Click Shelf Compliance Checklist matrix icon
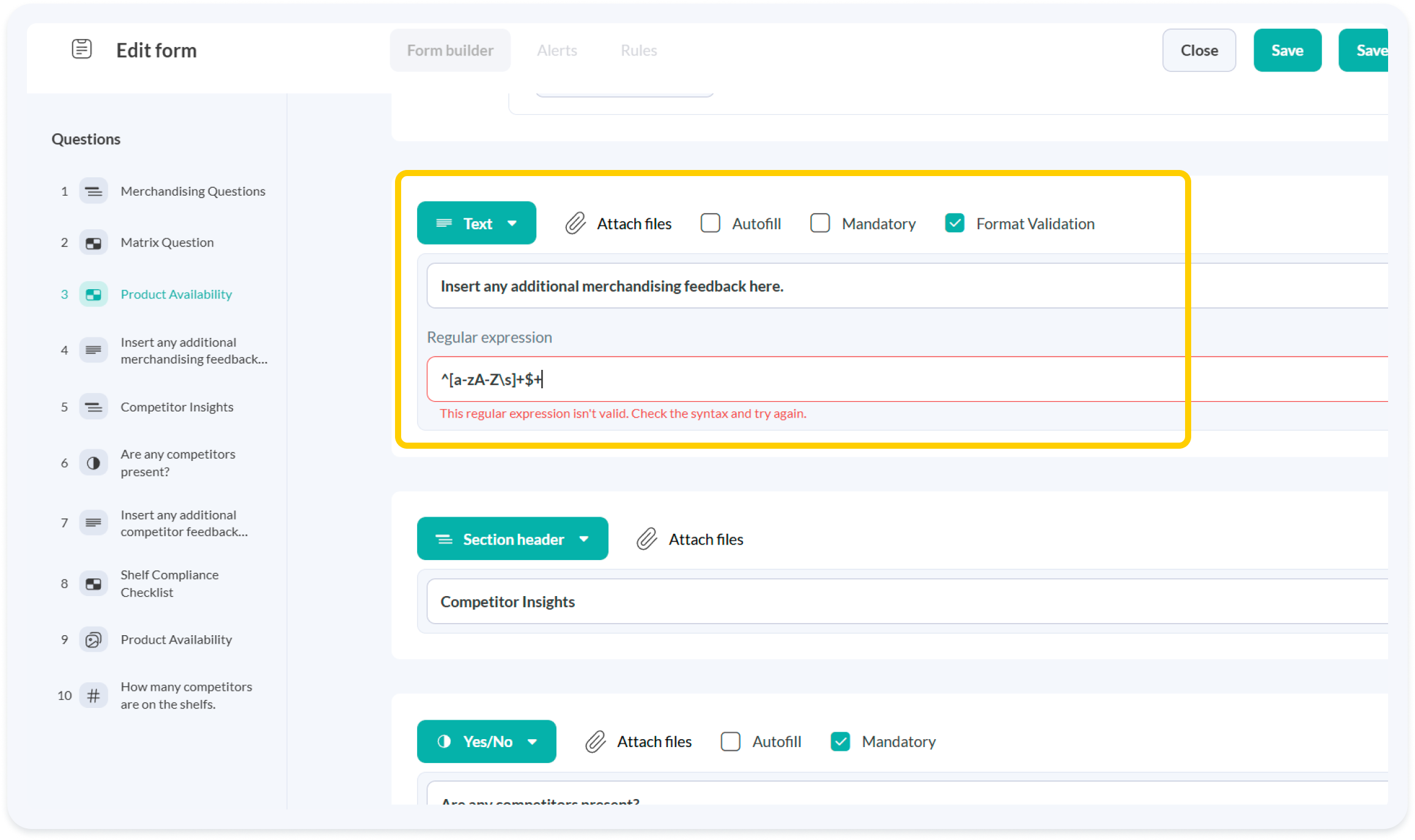Screen dimensions: 1415x840 [94, 584]
